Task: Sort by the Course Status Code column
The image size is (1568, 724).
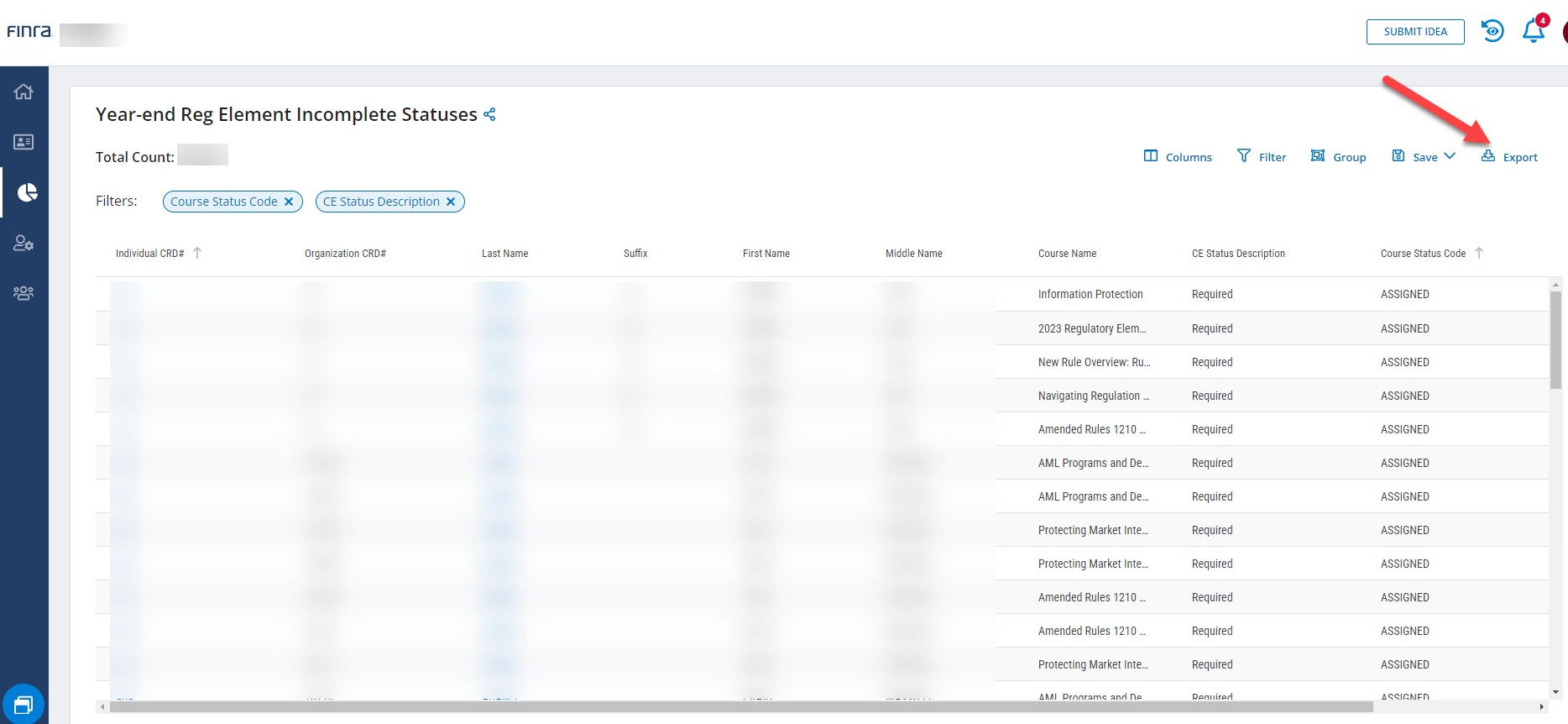Action: point(1423,254)
